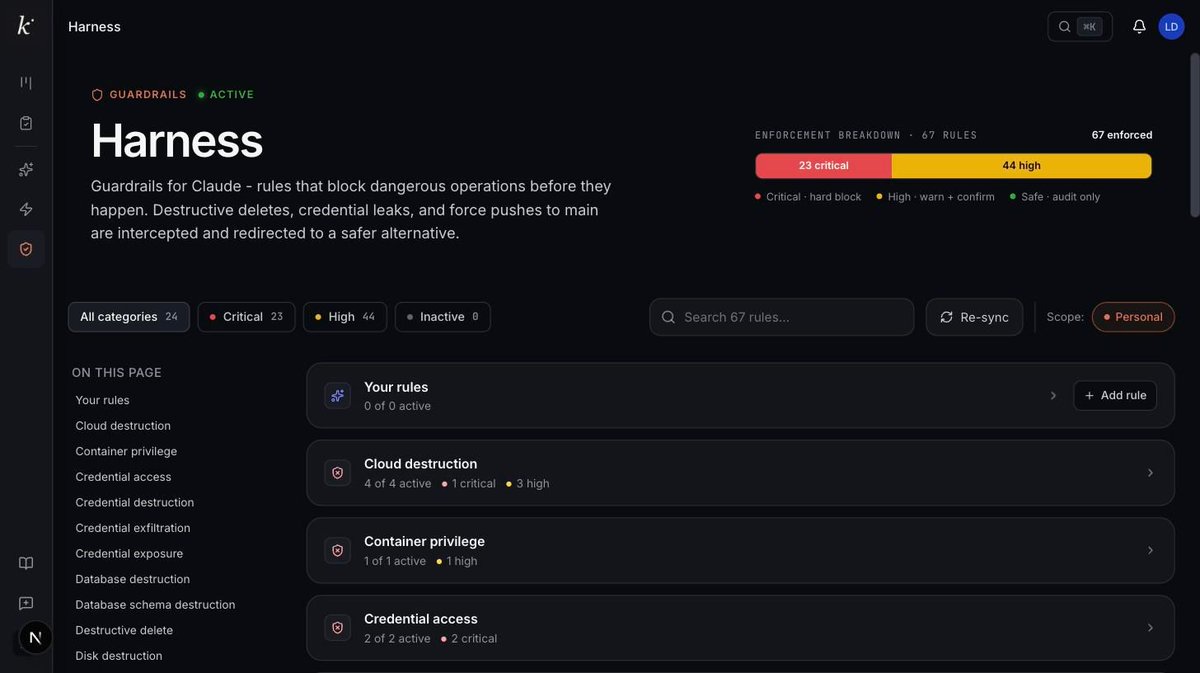Image resolution: width=1200 pixels, height=673 pixels.
Task: Toggle the Inactive 0 filter
Action: [443, 317]
